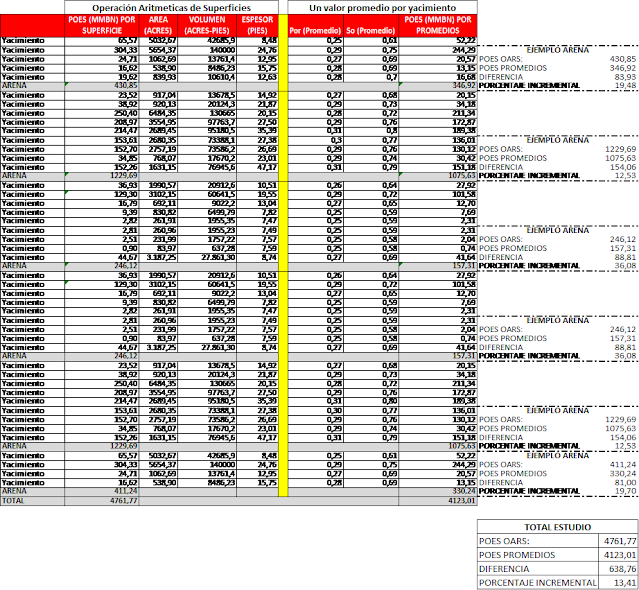Select the ARENA row cell reading 346,92
639x590 pixels.
pyautogui.click(x=438, y=86)
